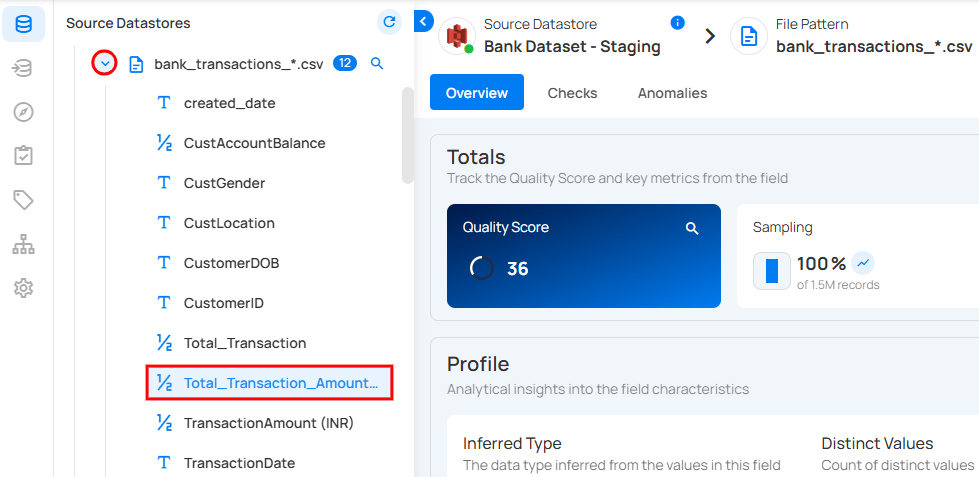Open the Explore compass icon
This screenshot has width=979, height=477.
click(23, 111)
